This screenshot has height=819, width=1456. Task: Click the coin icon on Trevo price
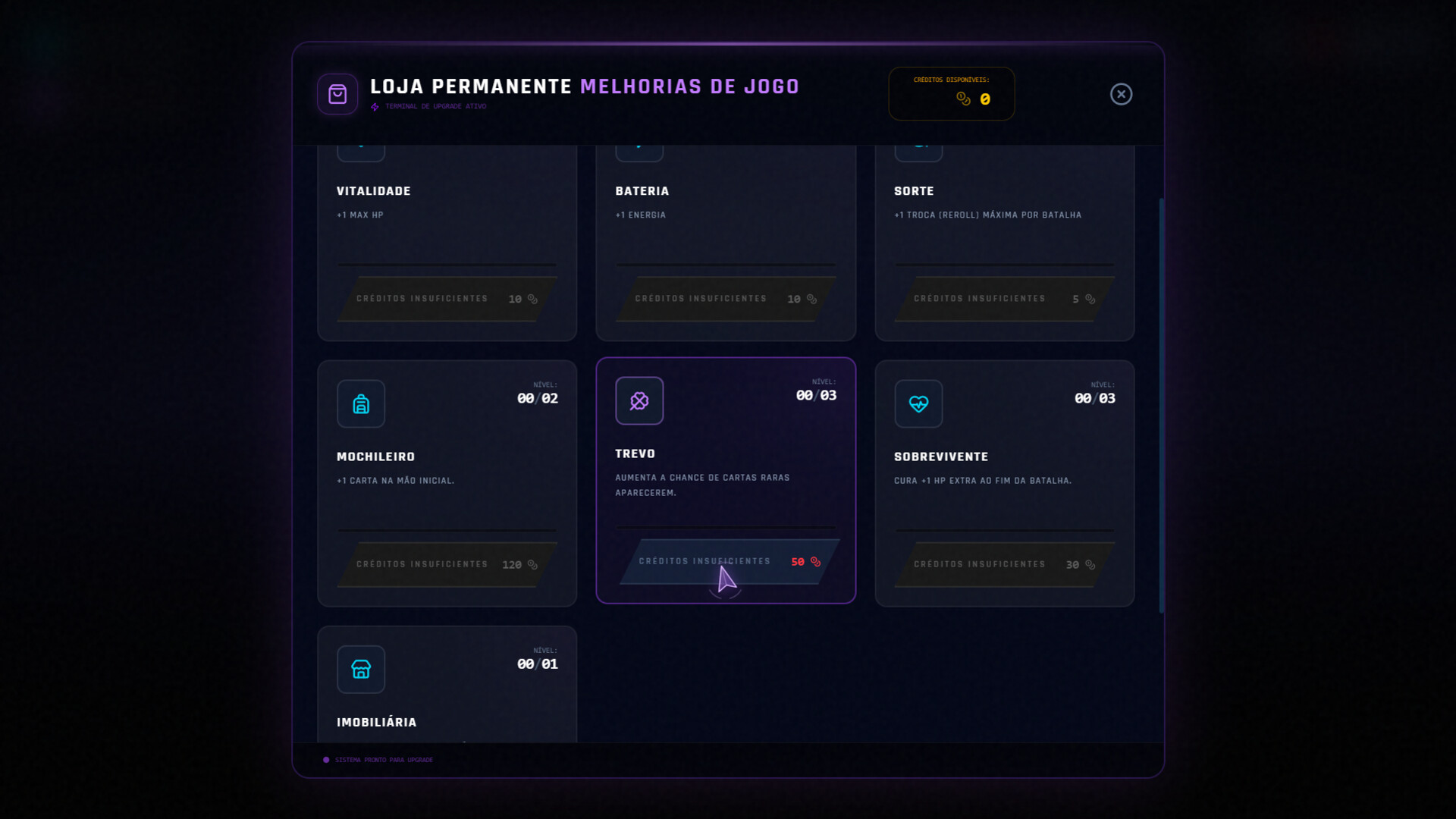(x=816, y=562)
